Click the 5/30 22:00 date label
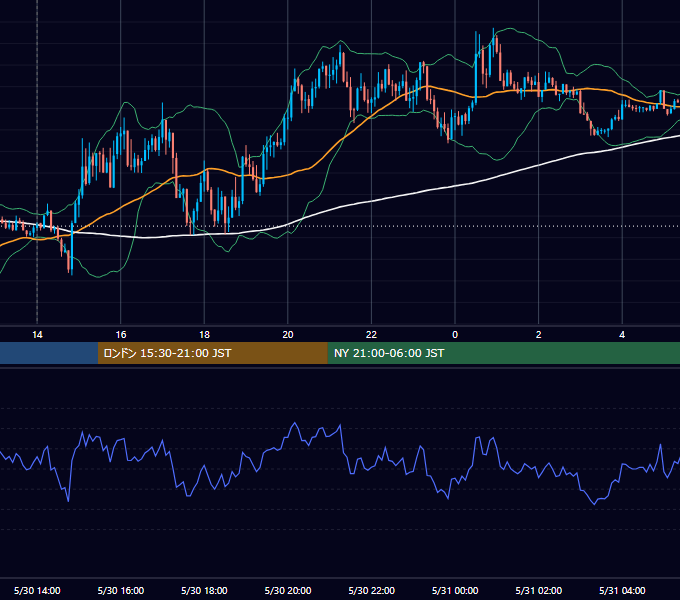 (x=372, y=590)
